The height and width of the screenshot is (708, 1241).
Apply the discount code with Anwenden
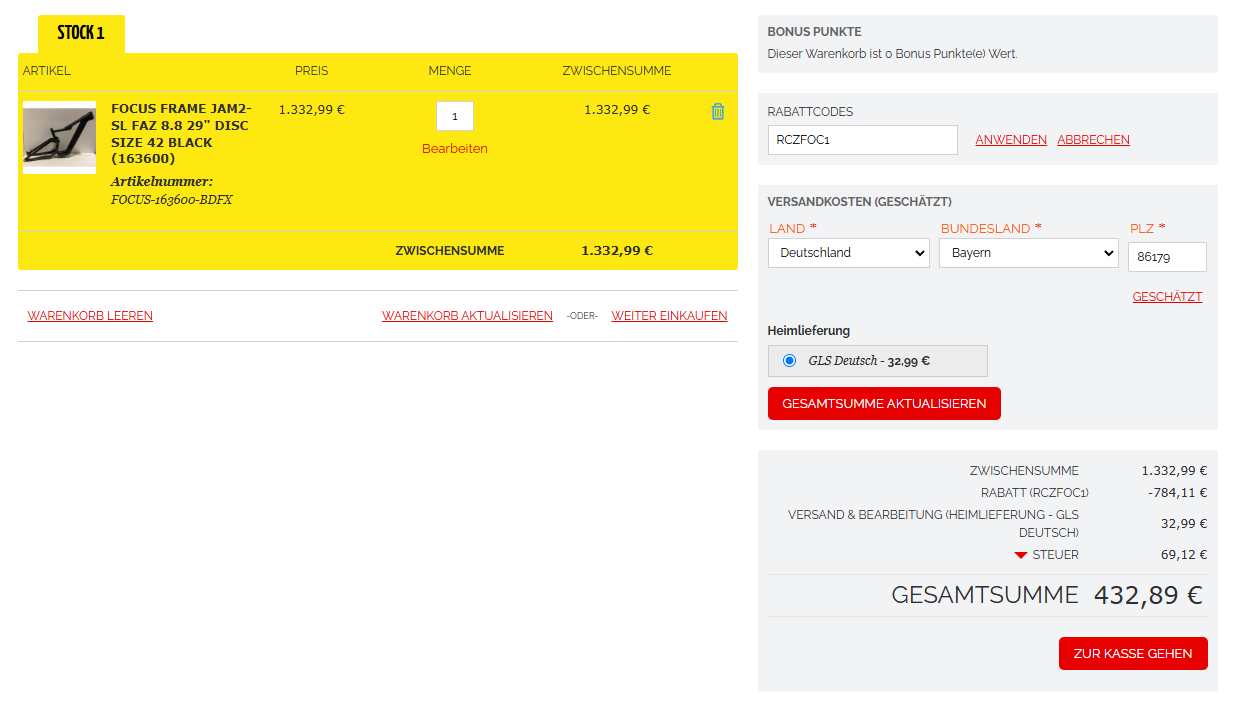pyautogui.click(x=1011, y=140)
